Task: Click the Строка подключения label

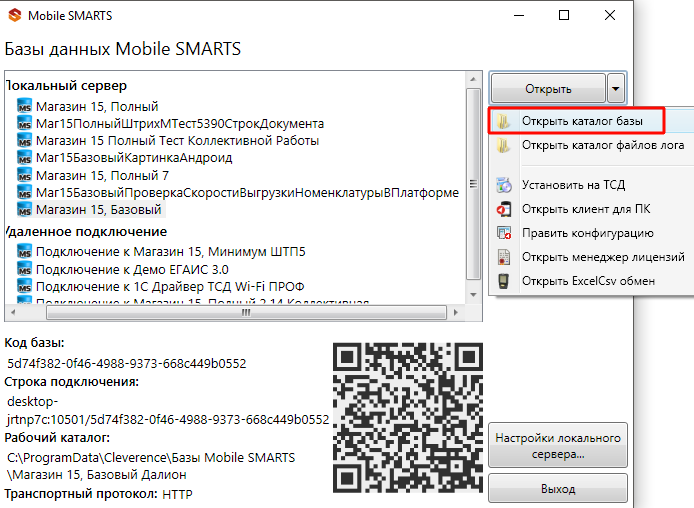Action: [x=72, y=381]
